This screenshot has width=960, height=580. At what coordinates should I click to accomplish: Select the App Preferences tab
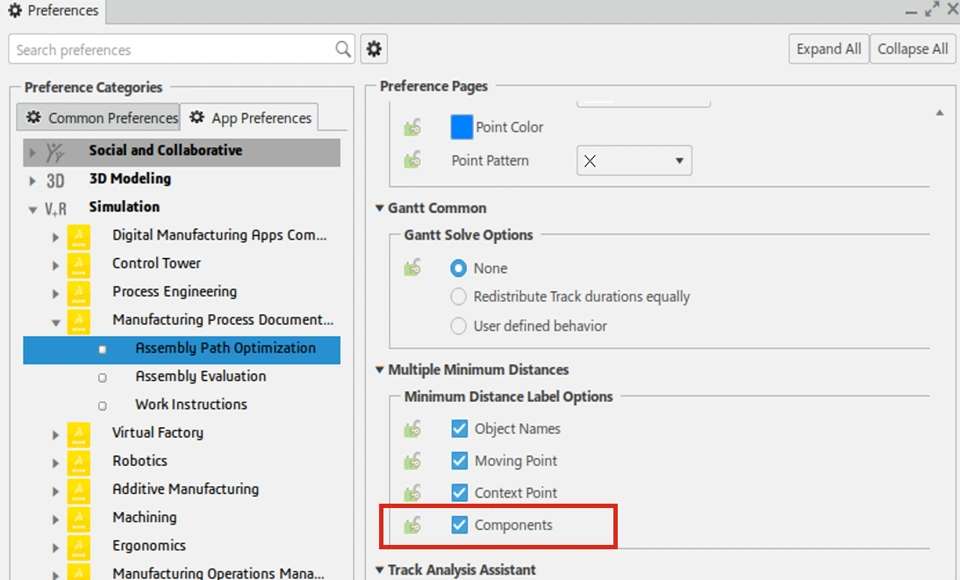(x=251, y=118)
